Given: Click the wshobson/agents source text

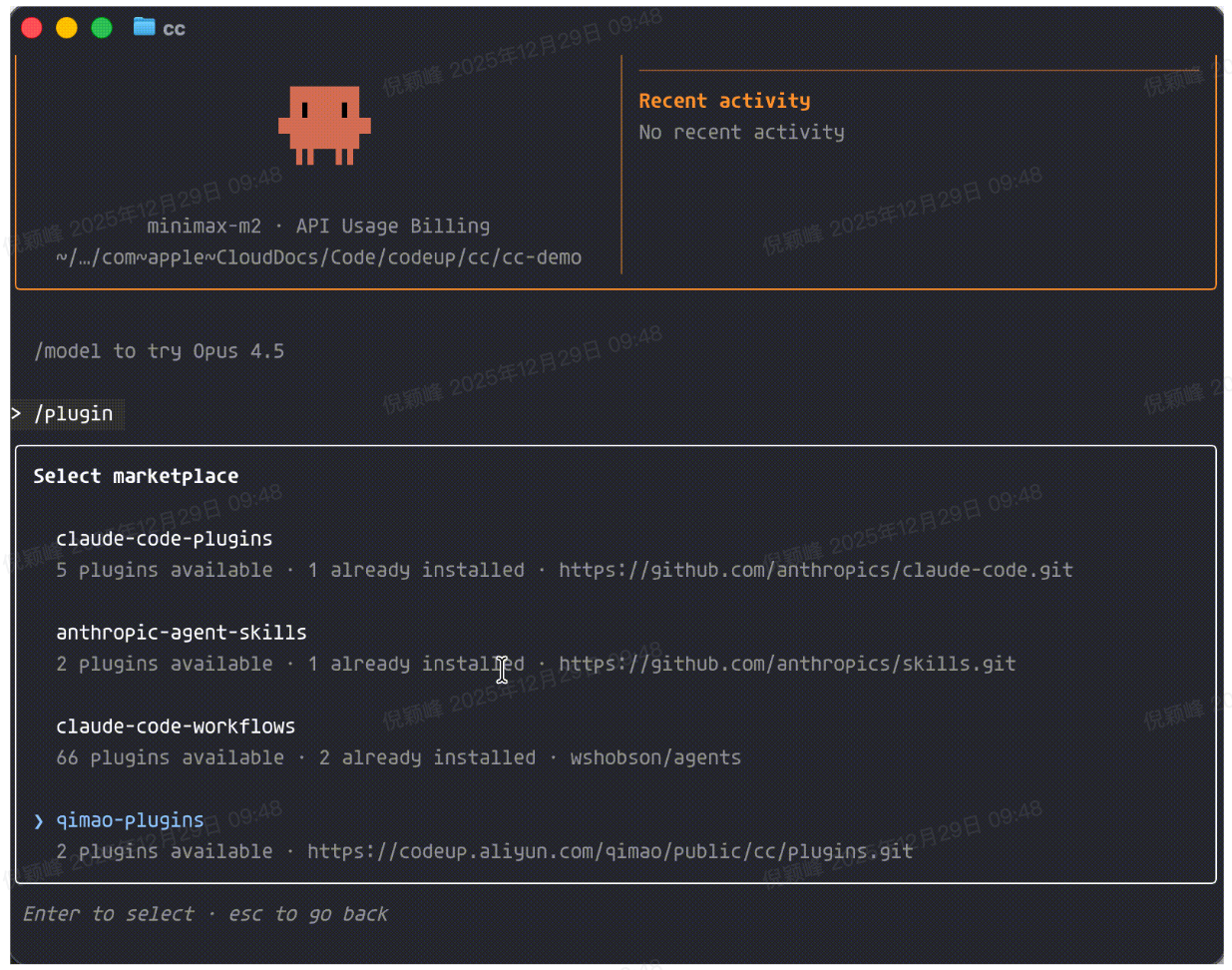Looking at the screenshot, I should [654, 757].
